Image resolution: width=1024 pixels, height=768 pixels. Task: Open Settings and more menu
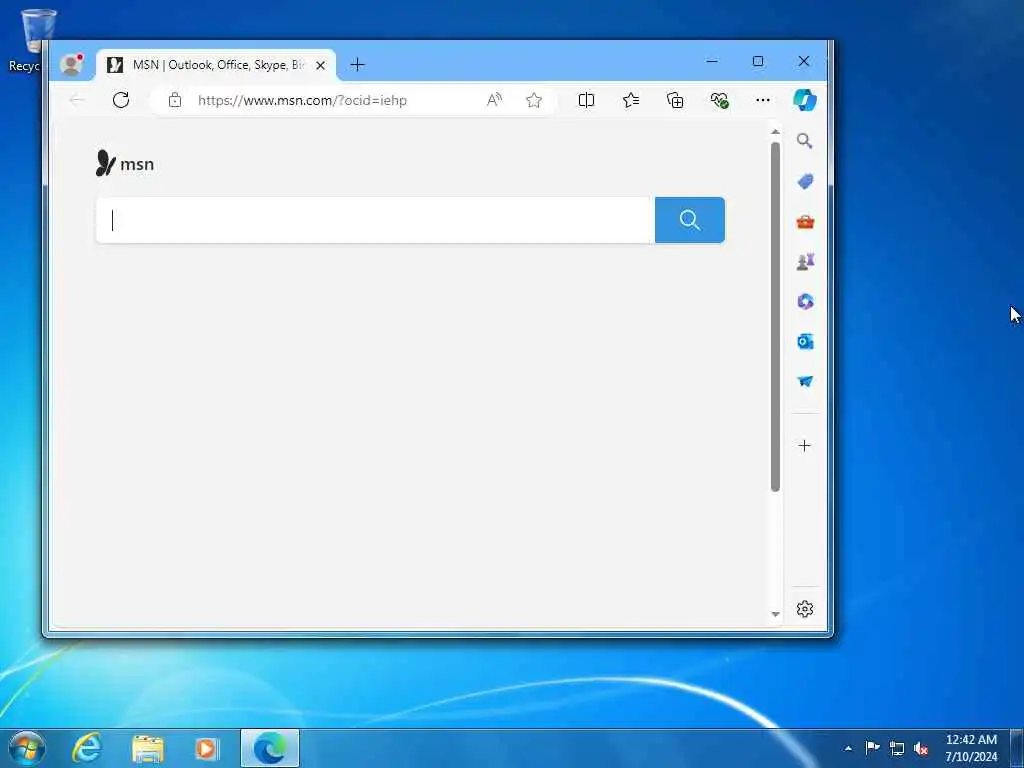(x=763, y=100)
